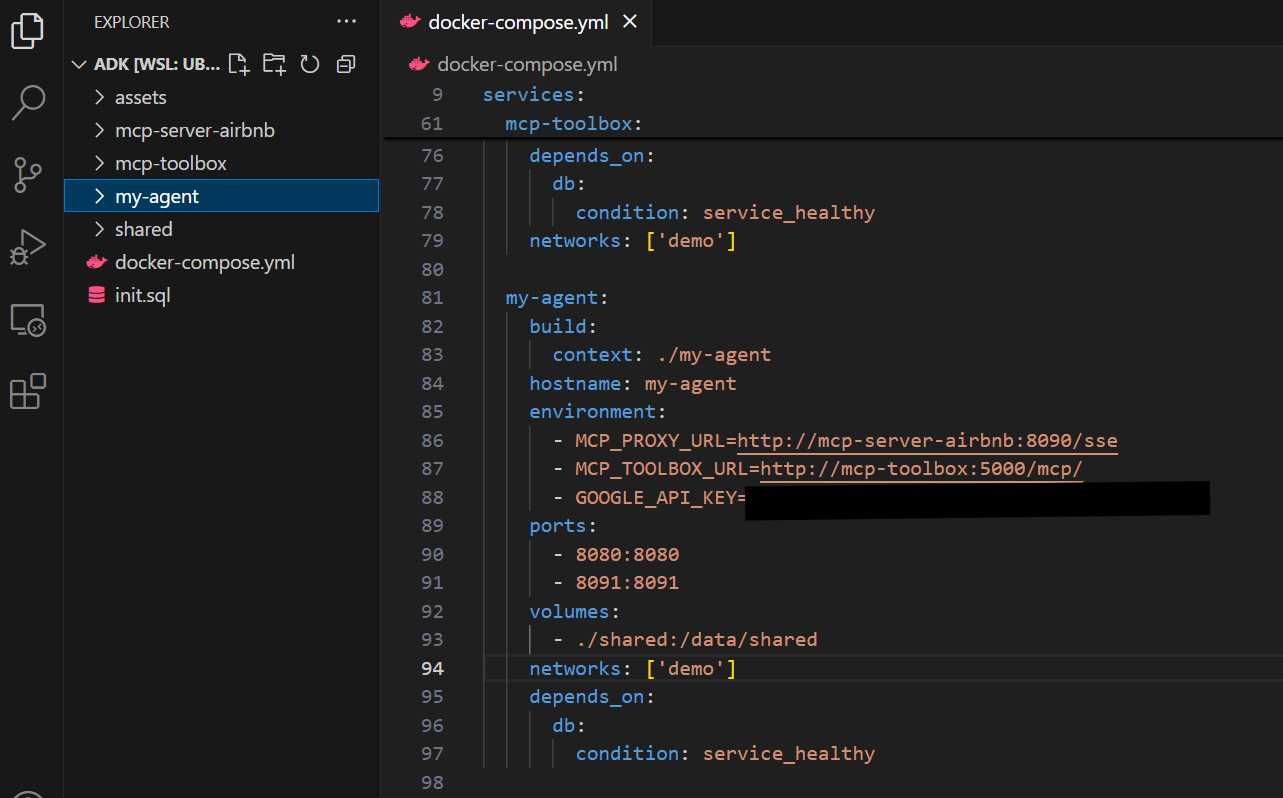Expand the assets folder
The image size is (1283, 798).
pyautogui.click(x=99, y=97)
